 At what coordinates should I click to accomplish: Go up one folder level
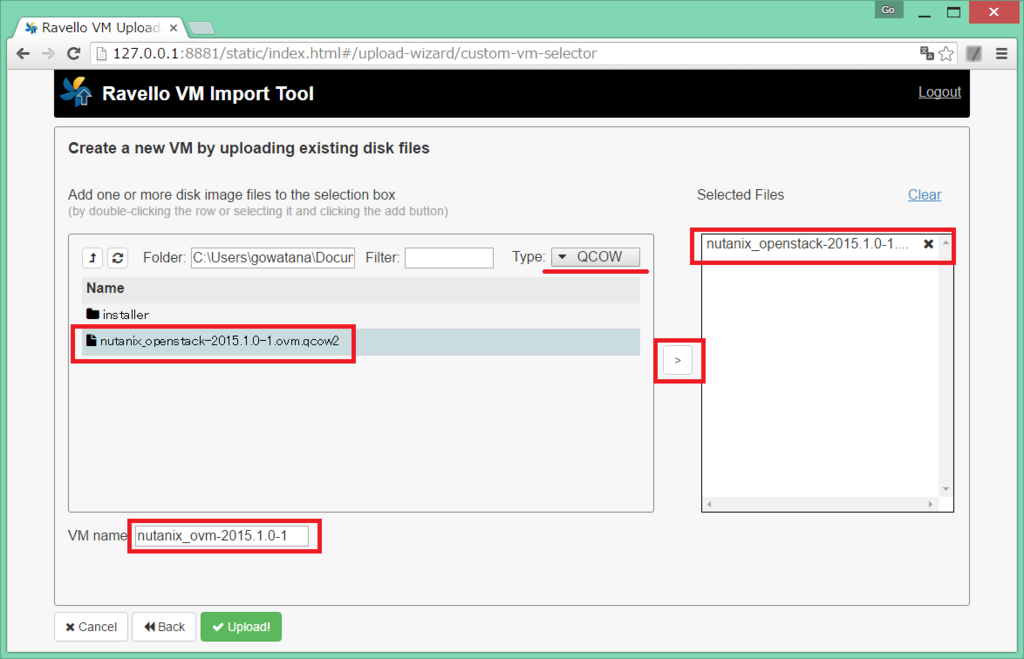(92, 257)
